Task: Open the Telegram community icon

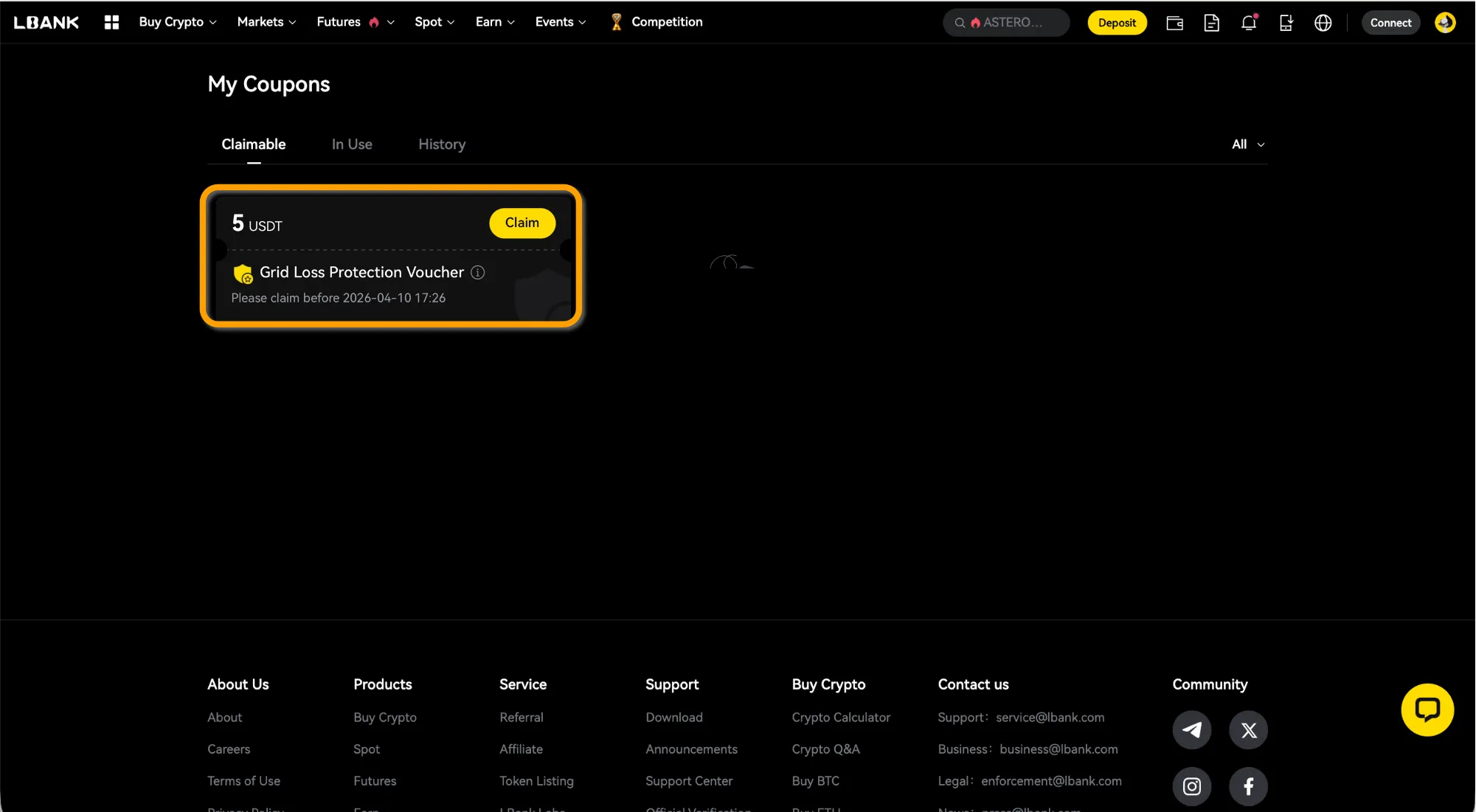Action: pyautogui.click(x=1191, y=730)
